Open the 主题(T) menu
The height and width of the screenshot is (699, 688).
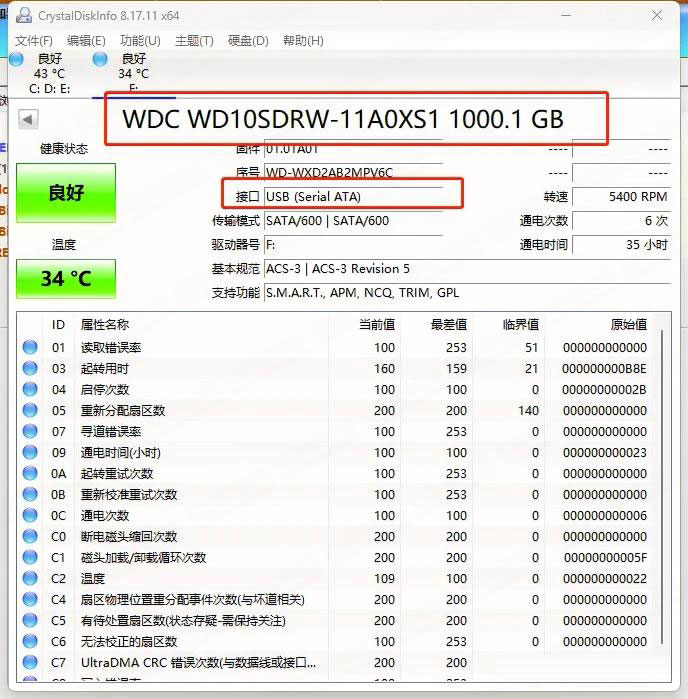[x=194, y=41]
